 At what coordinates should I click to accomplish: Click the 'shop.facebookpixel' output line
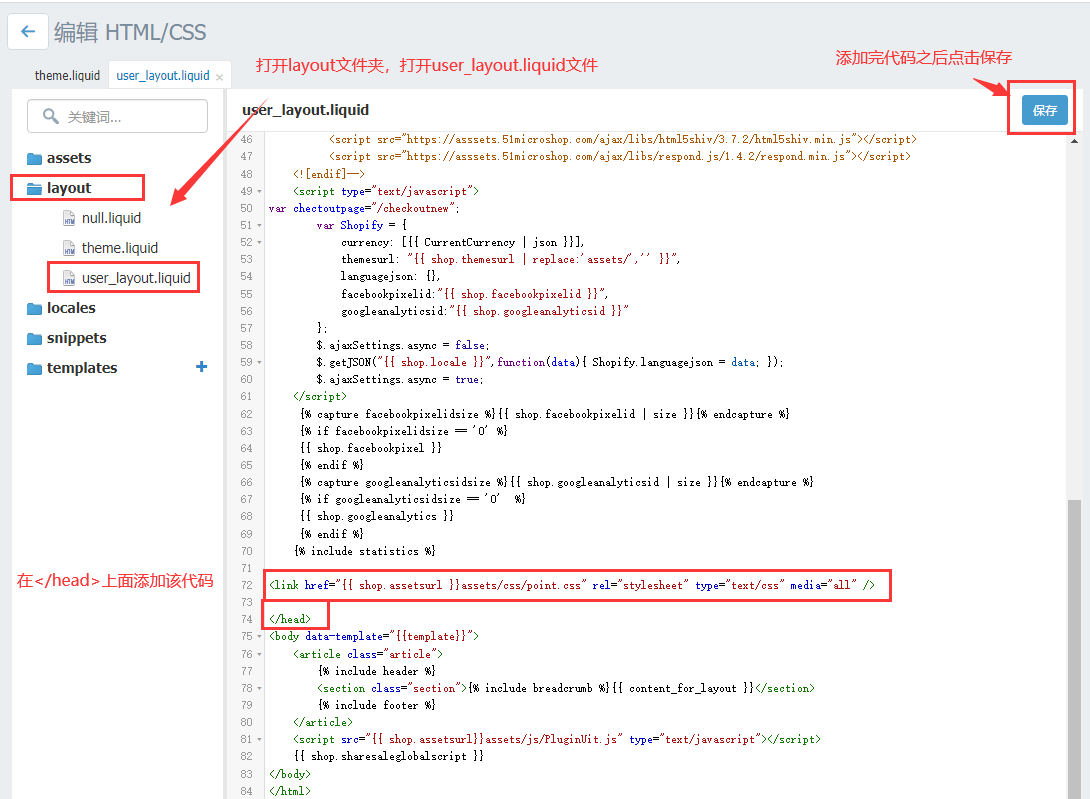(x=371, y=449)
